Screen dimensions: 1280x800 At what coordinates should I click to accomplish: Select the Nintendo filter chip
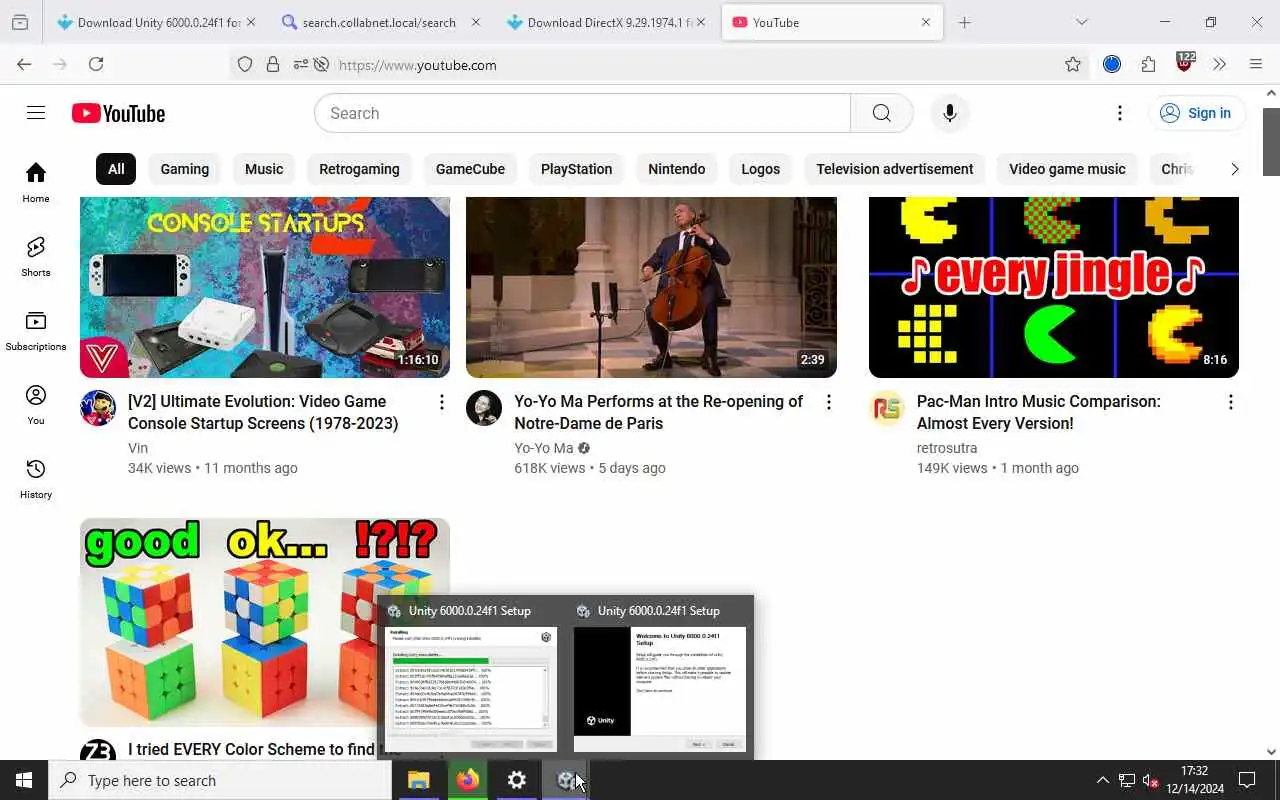676,169
